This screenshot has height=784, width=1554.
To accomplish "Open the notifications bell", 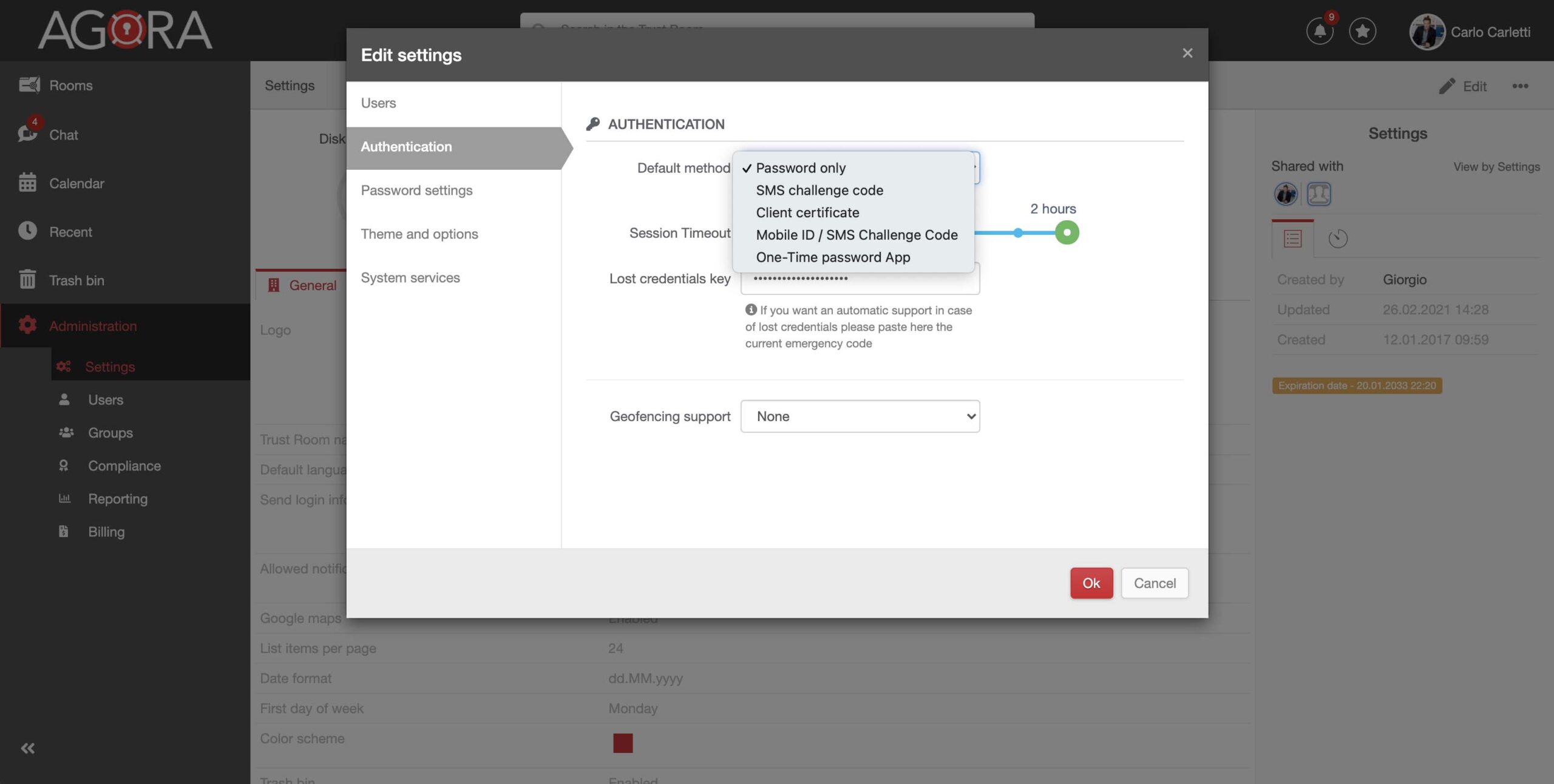I will 1320,31.
